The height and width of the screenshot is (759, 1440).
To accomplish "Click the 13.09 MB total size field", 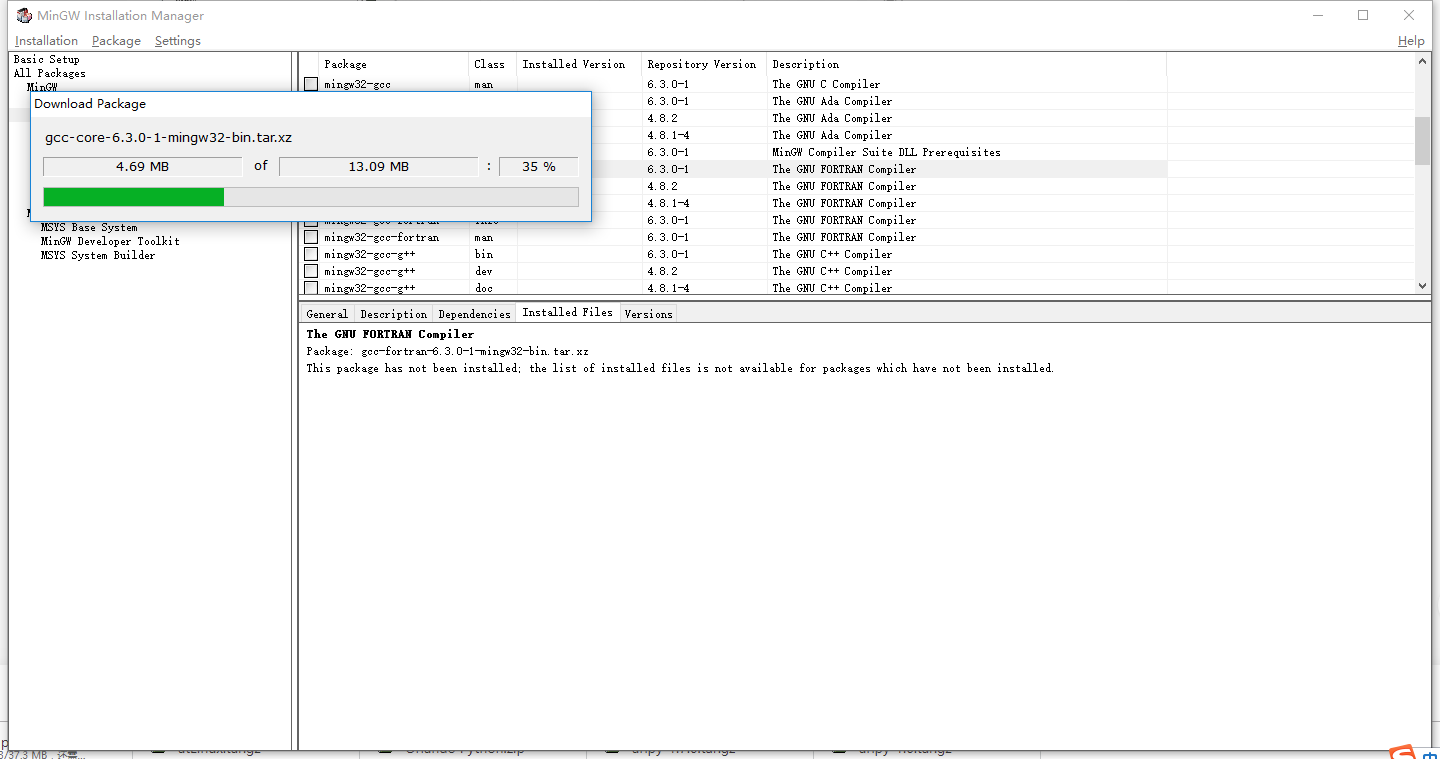I will (378, 167).
